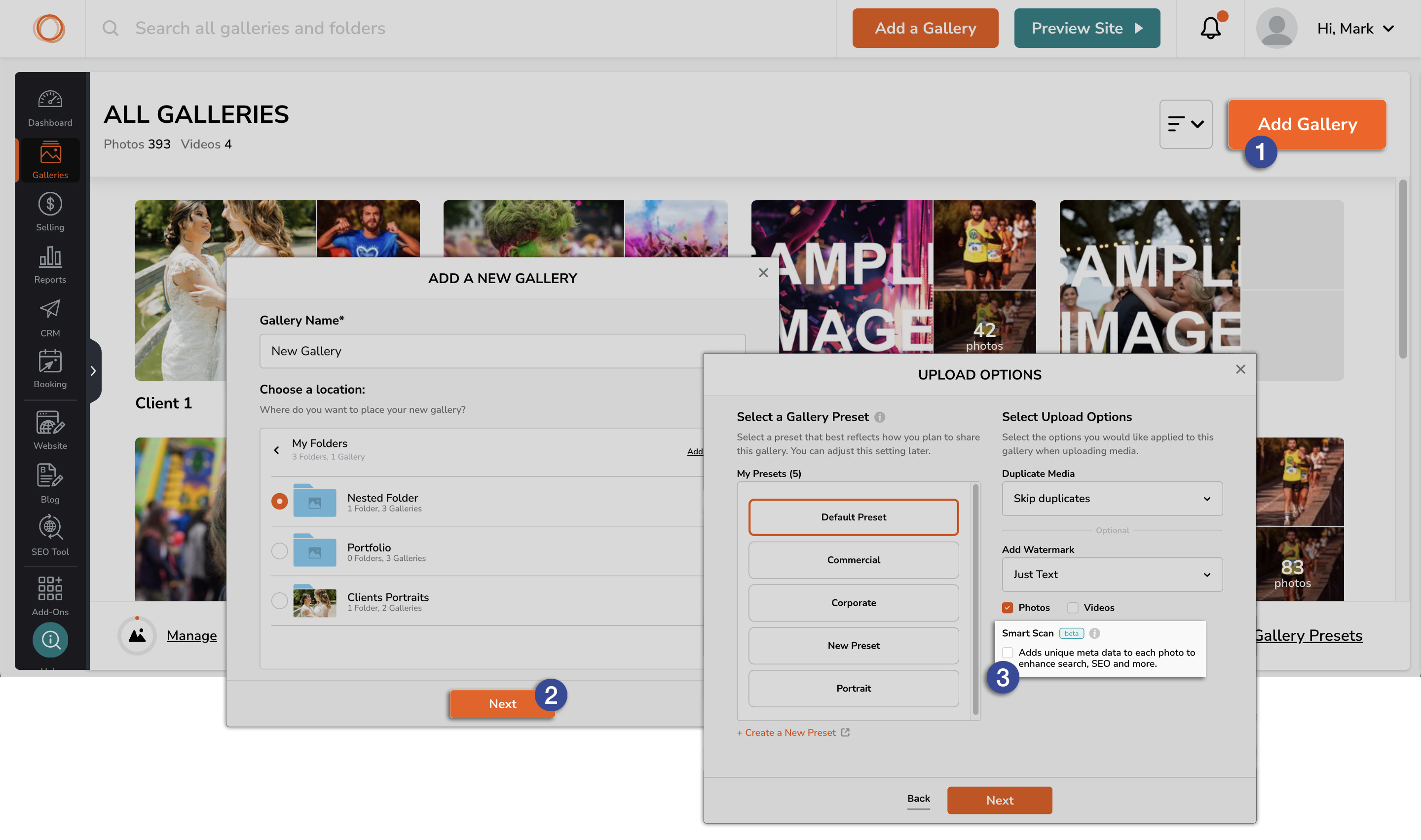The width and height of the screenshot is (1421, 840).
Task: Expand the sidebar with the arrow tab
Action: [94, 371]
